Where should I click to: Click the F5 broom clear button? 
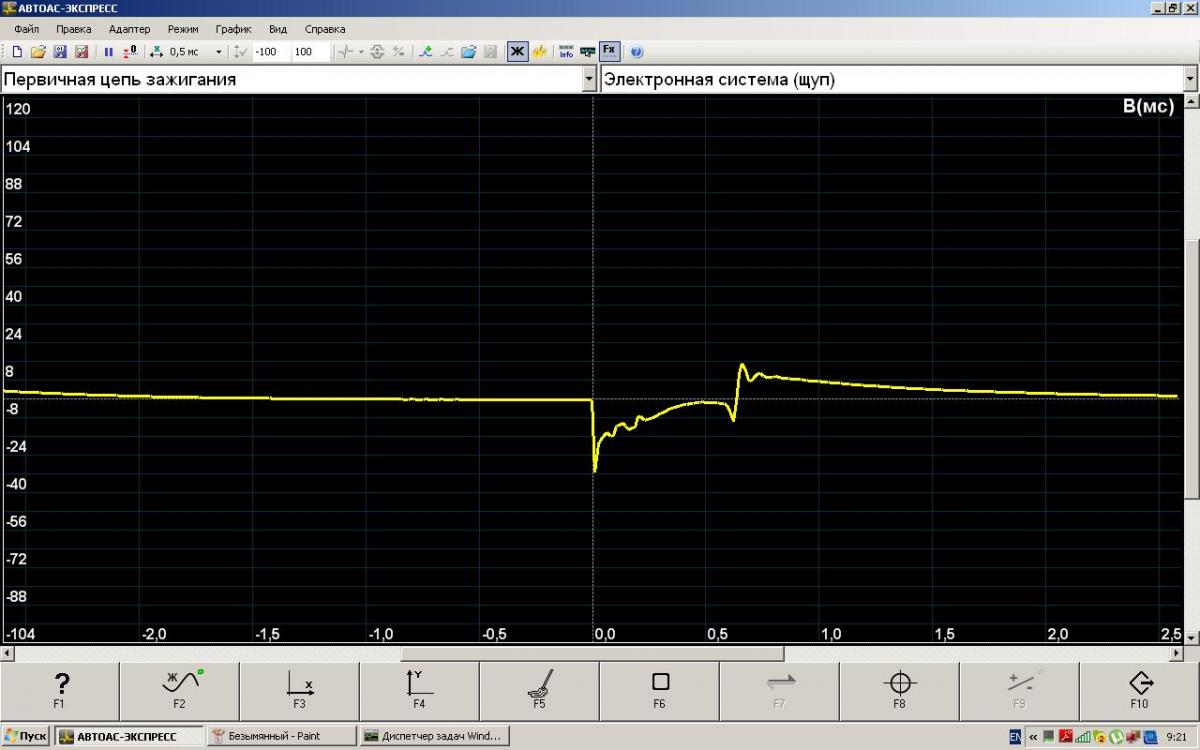[540, 690]
